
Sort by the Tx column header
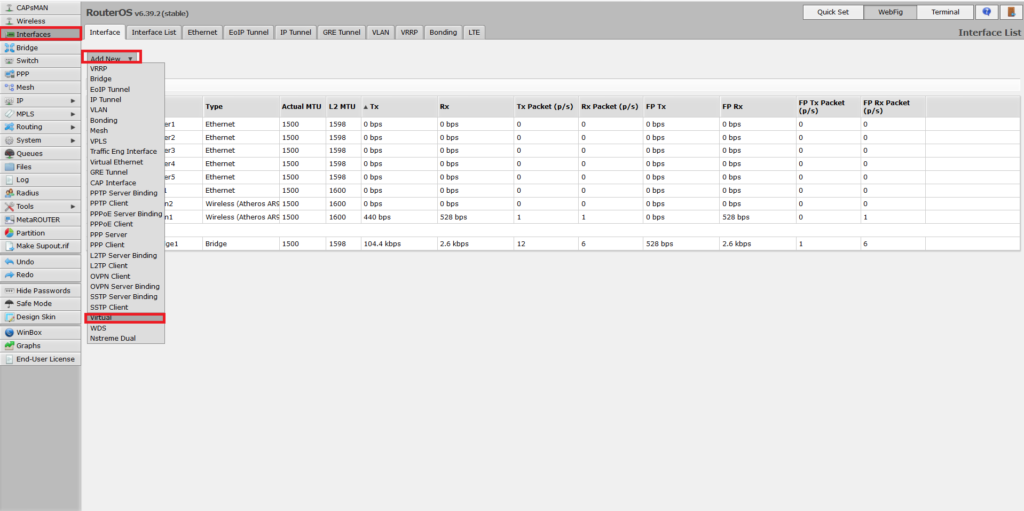coord(398,107)
